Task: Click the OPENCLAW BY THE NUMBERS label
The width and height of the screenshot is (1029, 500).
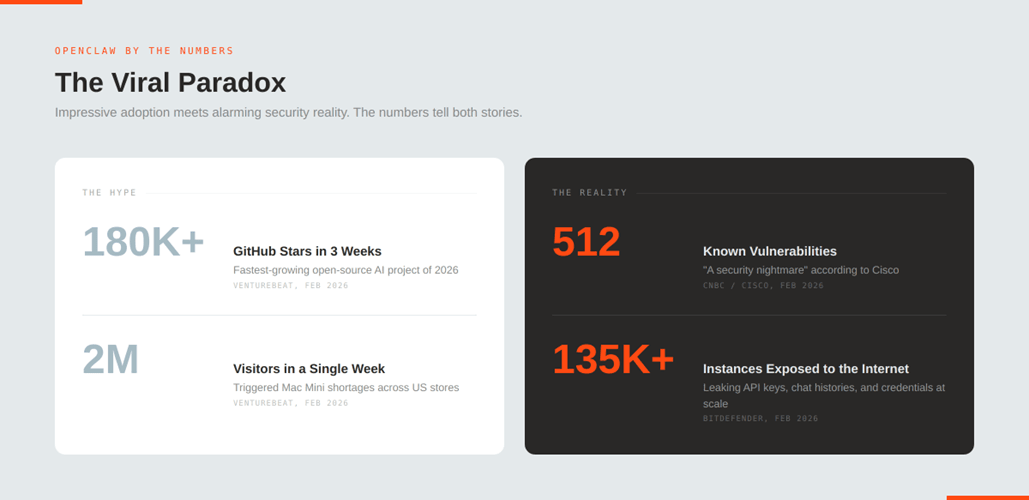Action: [144, 51]
